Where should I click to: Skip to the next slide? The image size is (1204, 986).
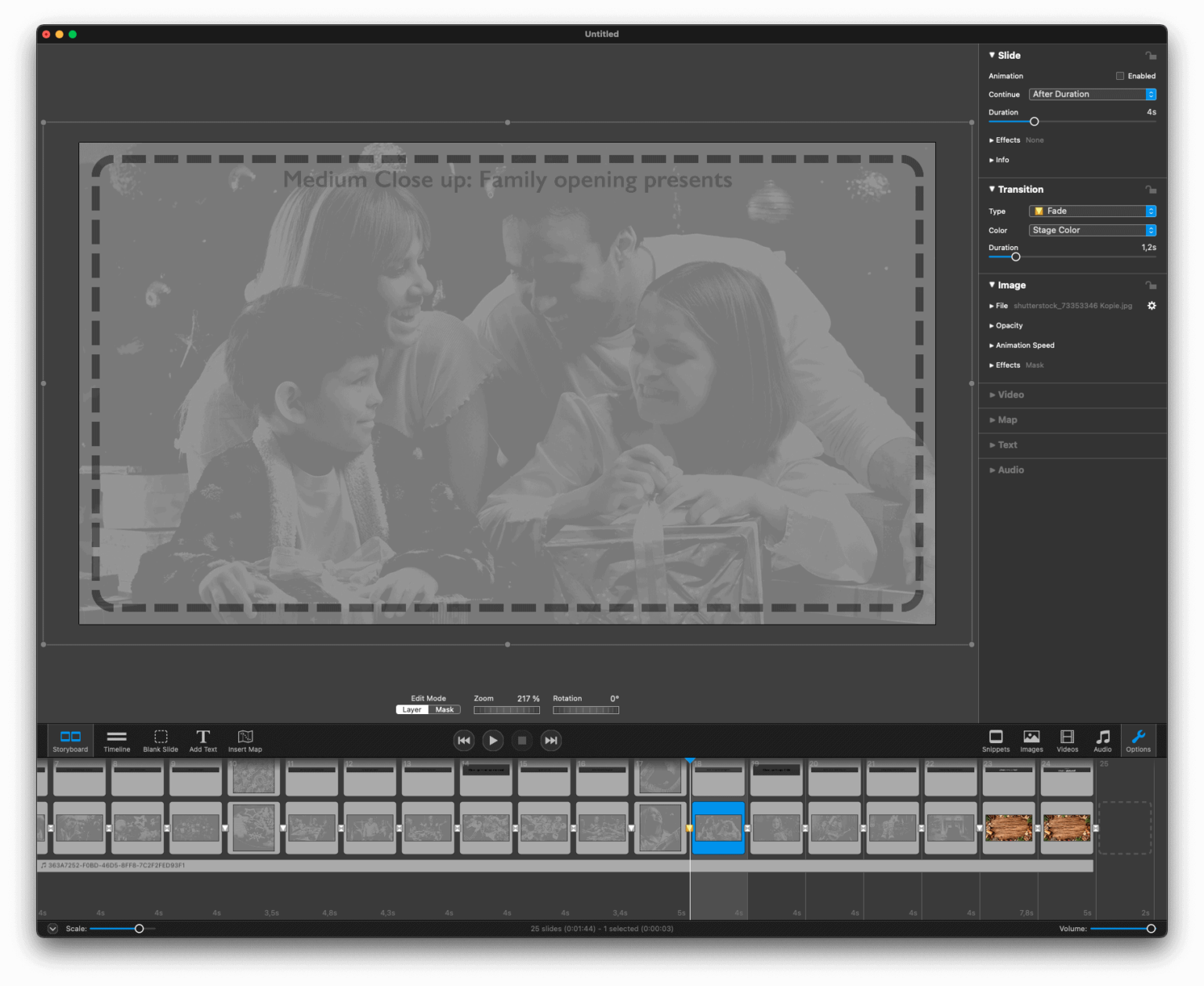coord(551,741)
